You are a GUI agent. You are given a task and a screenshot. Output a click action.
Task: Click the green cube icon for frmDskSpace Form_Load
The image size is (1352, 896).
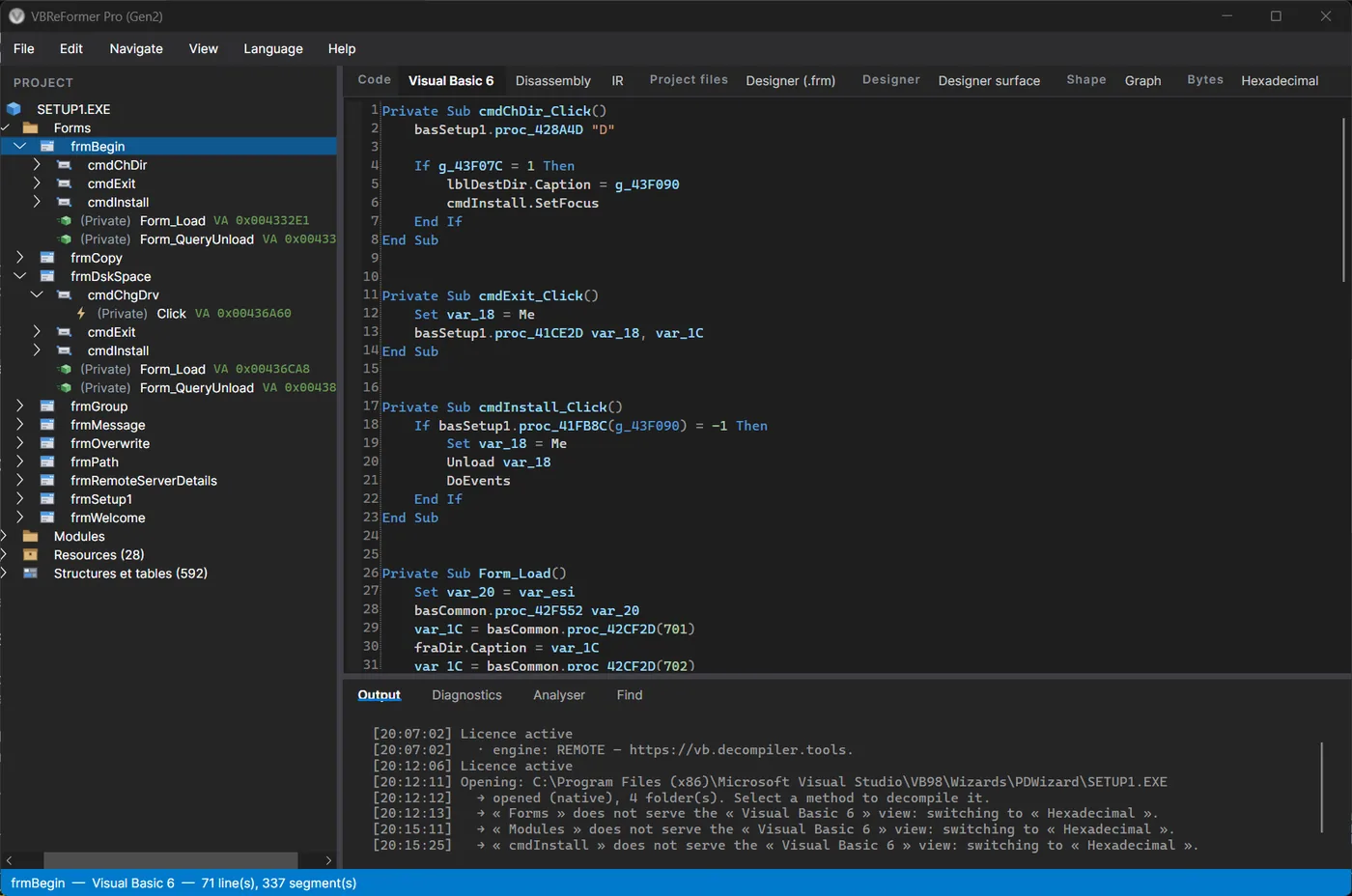(65, 370)
